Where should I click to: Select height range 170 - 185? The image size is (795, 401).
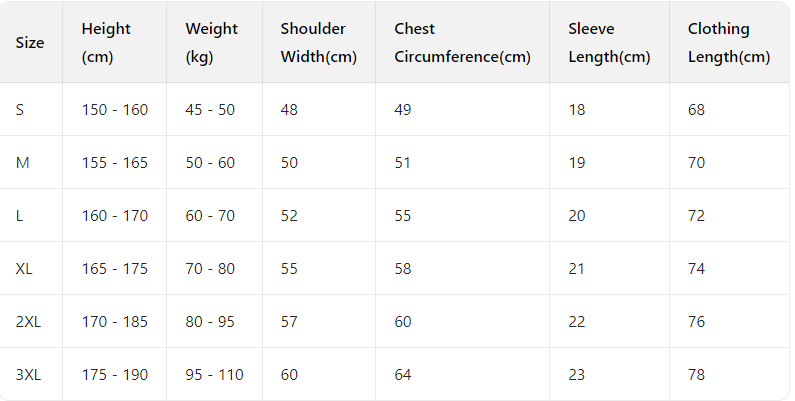click(114, 322)
